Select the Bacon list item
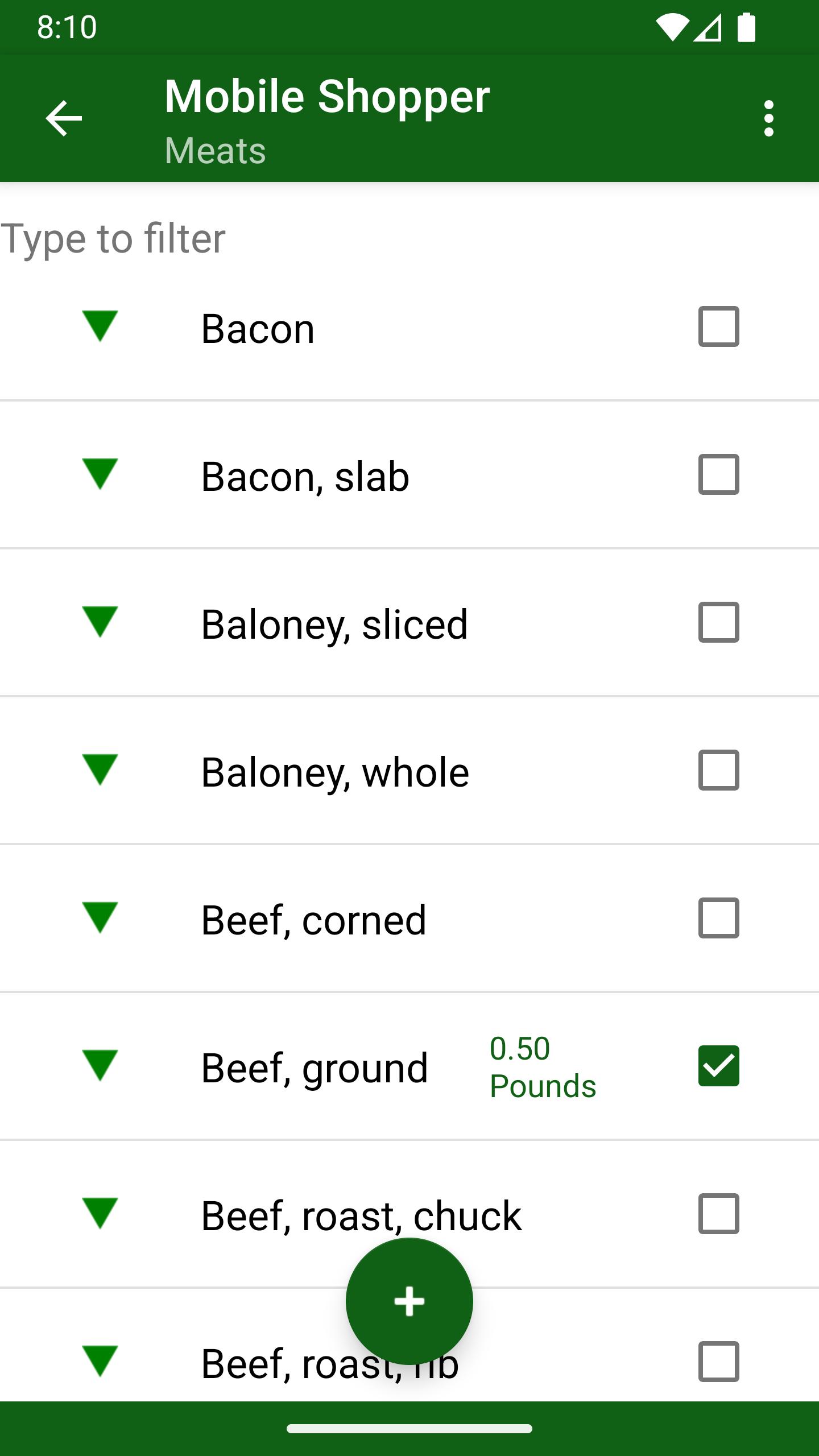The height and width of the screenshot is (1456, 819). tap(258, 329)
